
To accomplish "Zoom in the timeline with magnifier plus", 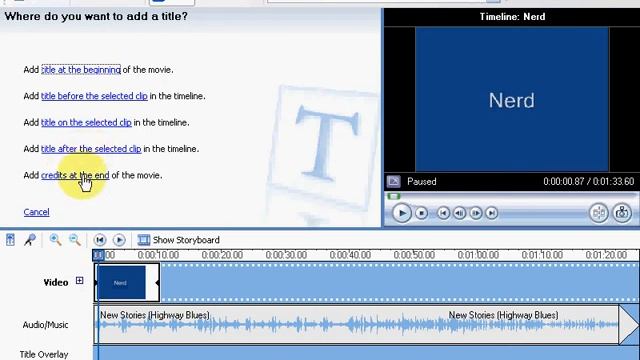I will pos(55,240).
